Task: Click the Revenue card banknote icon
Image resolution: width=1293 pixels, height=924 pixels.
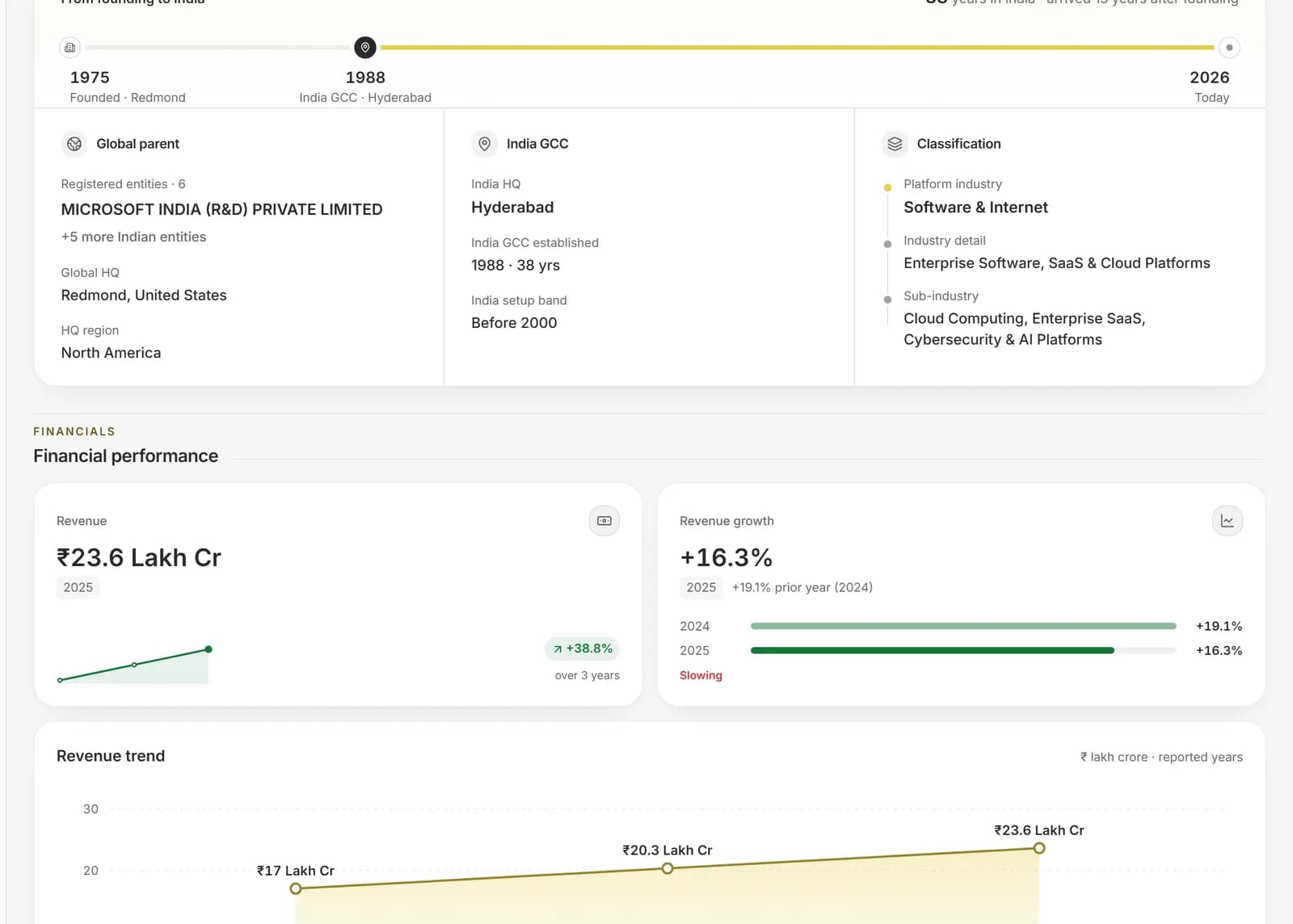Action: tap(604, 521)
